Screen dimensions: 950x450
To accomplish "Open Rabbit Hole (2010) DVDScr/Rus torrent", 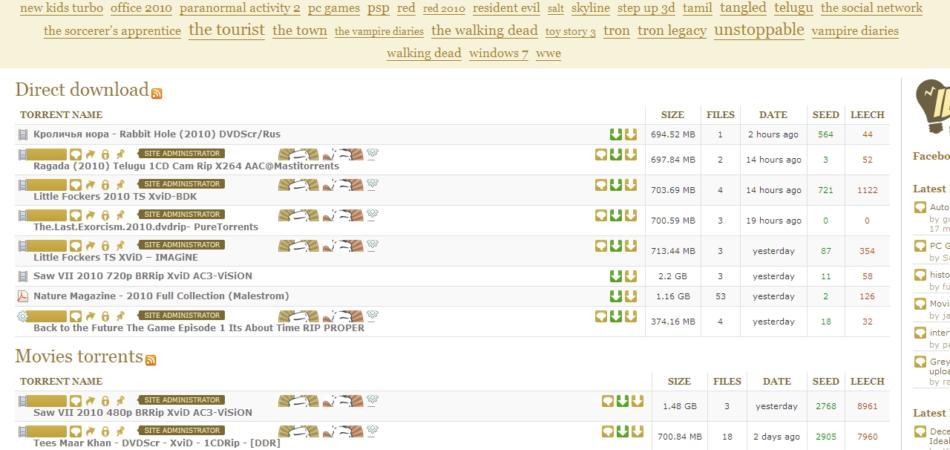I will tap(157, 134).
